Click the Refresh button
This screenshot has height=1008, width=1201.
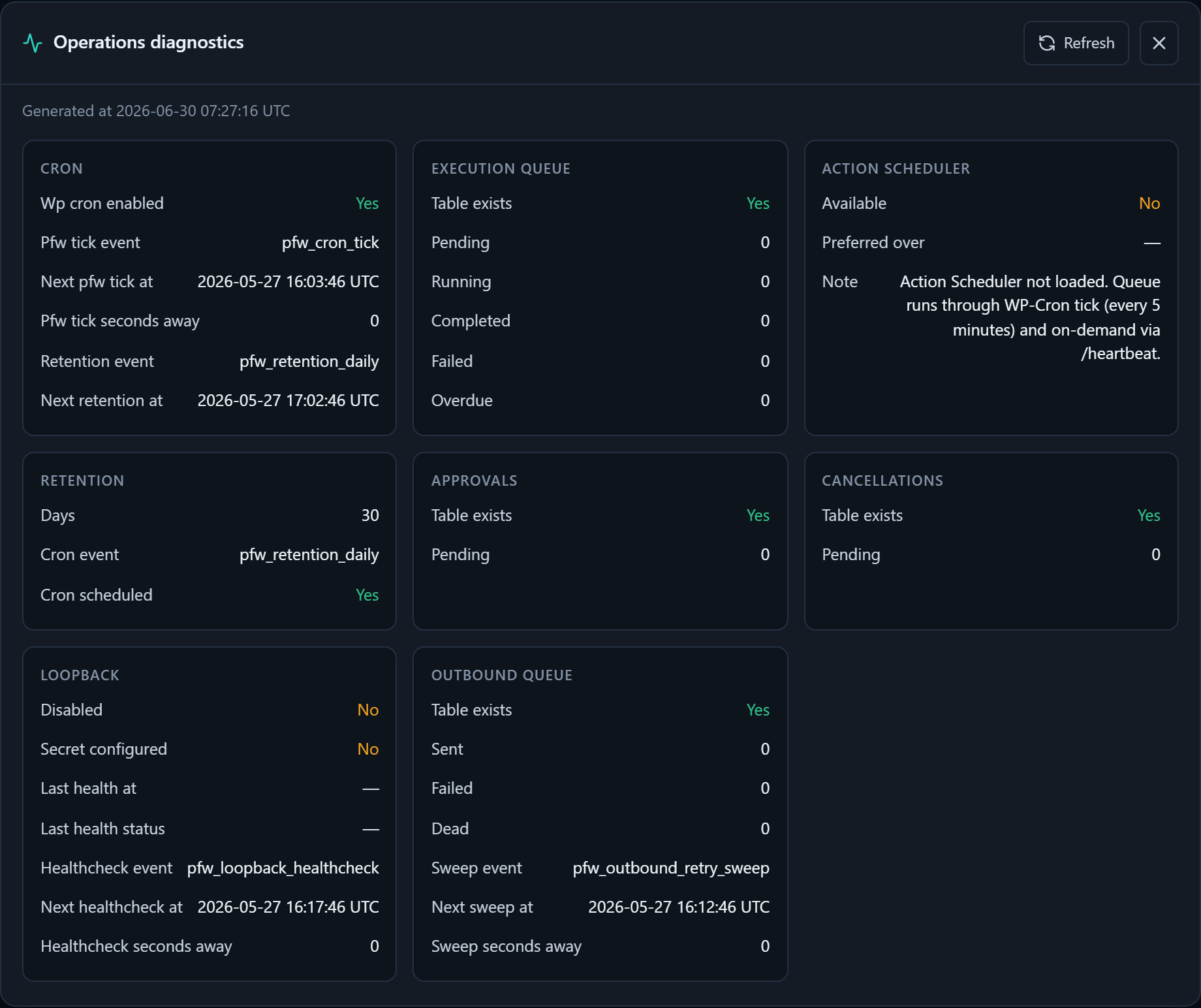click(x=1076, y=43)
